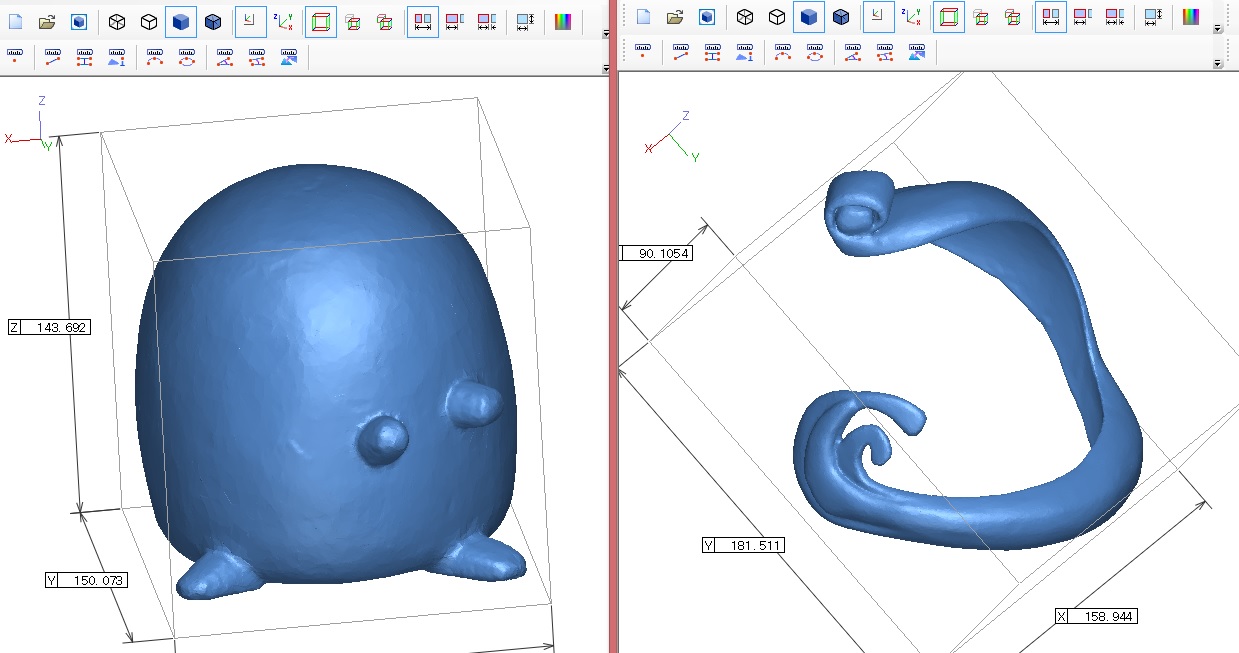
Task: Click first small double-box icon in penguin window
Action: (353, 21)
